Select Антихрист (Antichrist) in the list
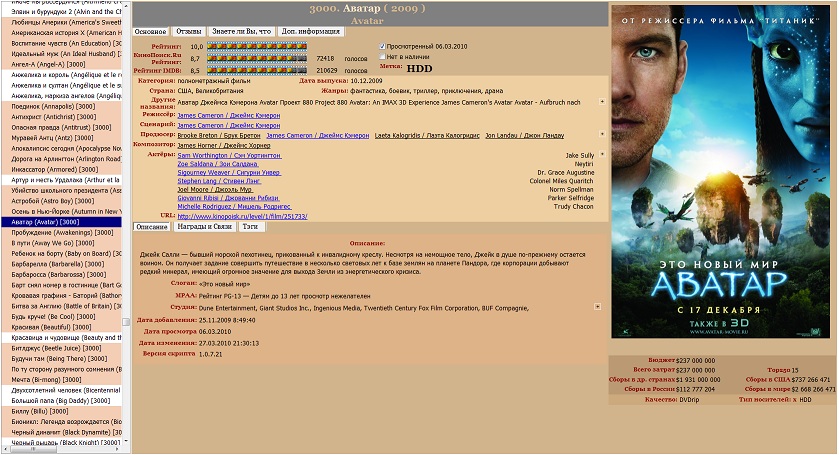839x455 pixels. [x=62, y=117]
